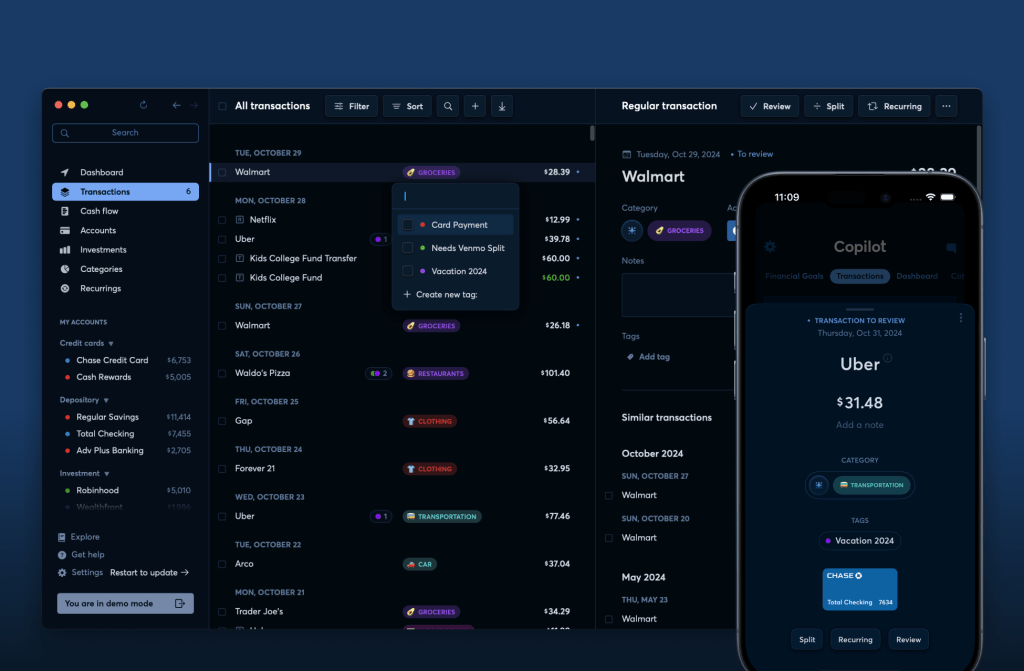Open the Clothing category on the Gap row
Image resolution: width=1024 pixels, height=671 pixels.
point(430,421)
